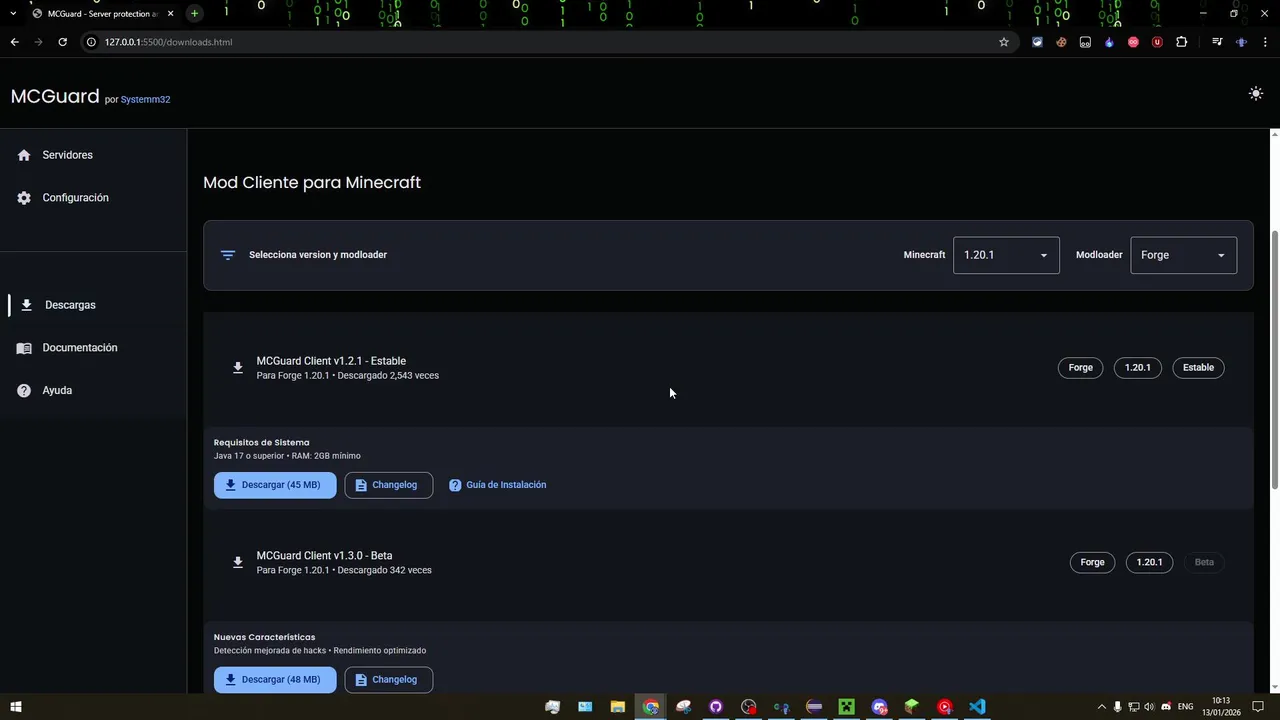Open the cookie extension icon
Image resolution: width=1280 pixels, height=720 pixels.
[1061, 42]
